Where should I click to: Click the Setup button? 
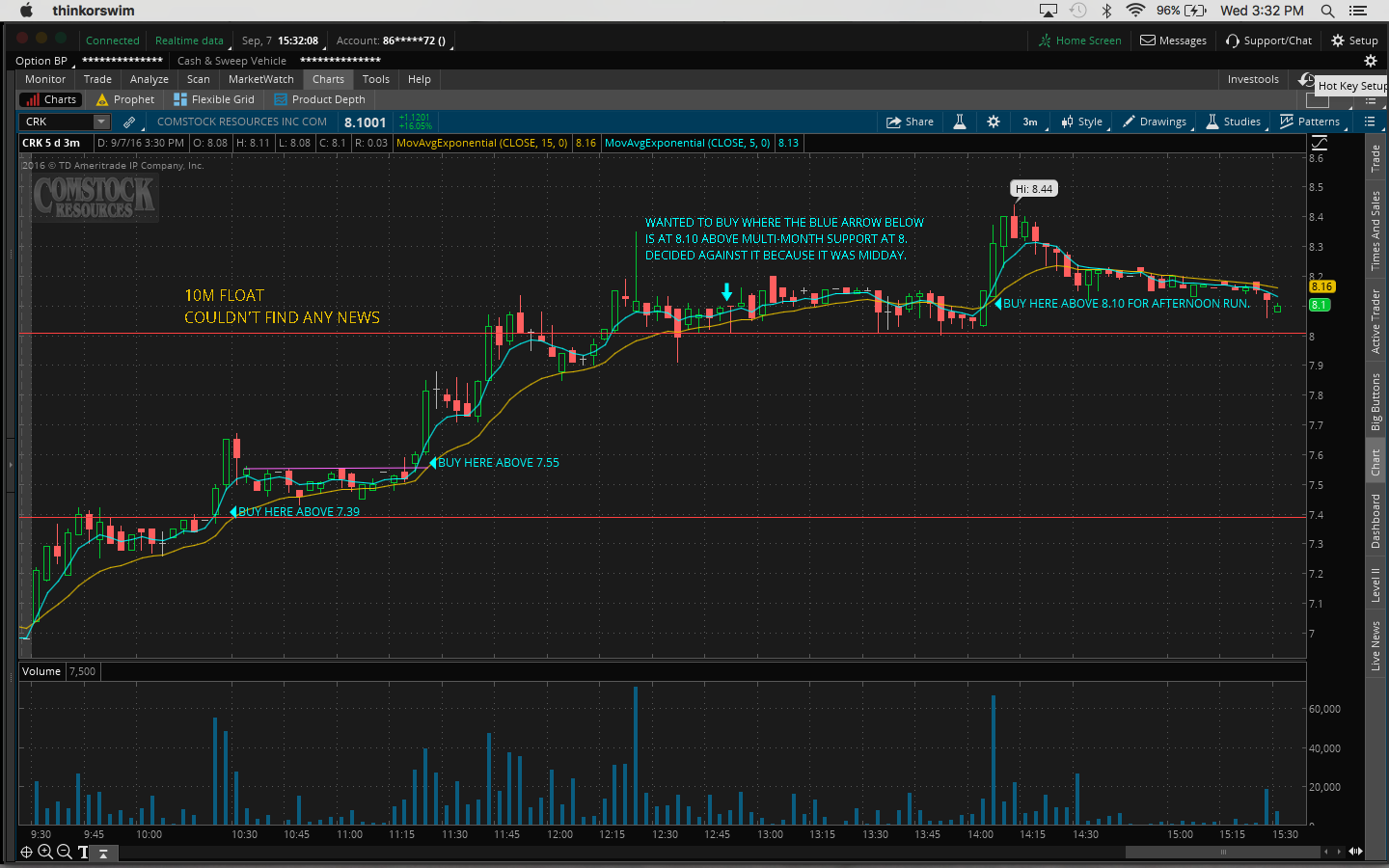[x=1354, y=41]
